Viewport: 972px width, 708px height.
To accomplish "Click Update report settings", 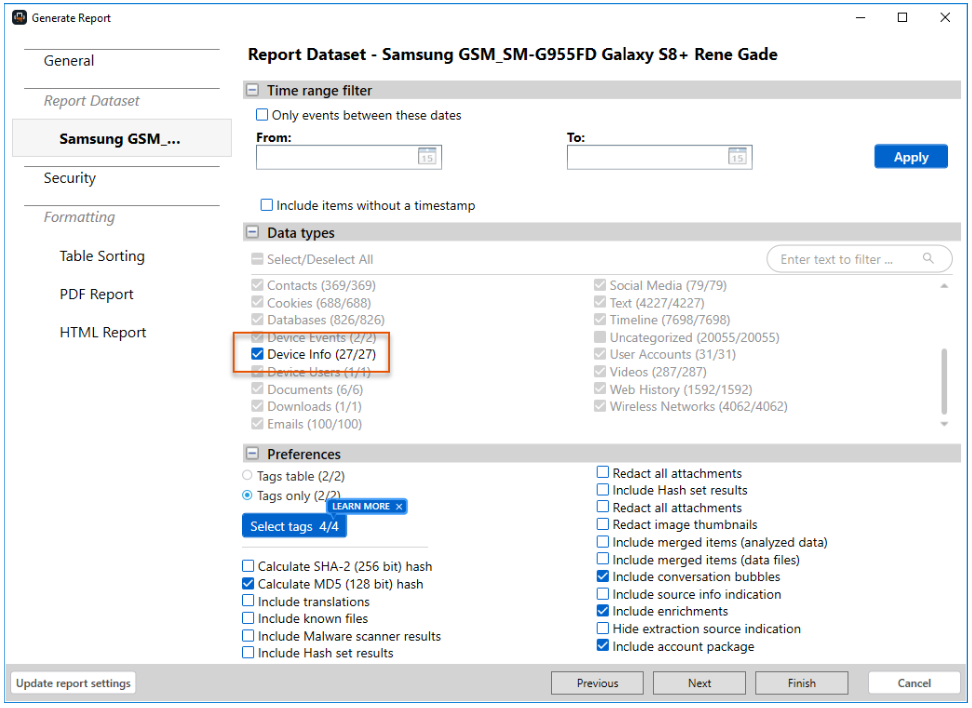I will (73, 683).
